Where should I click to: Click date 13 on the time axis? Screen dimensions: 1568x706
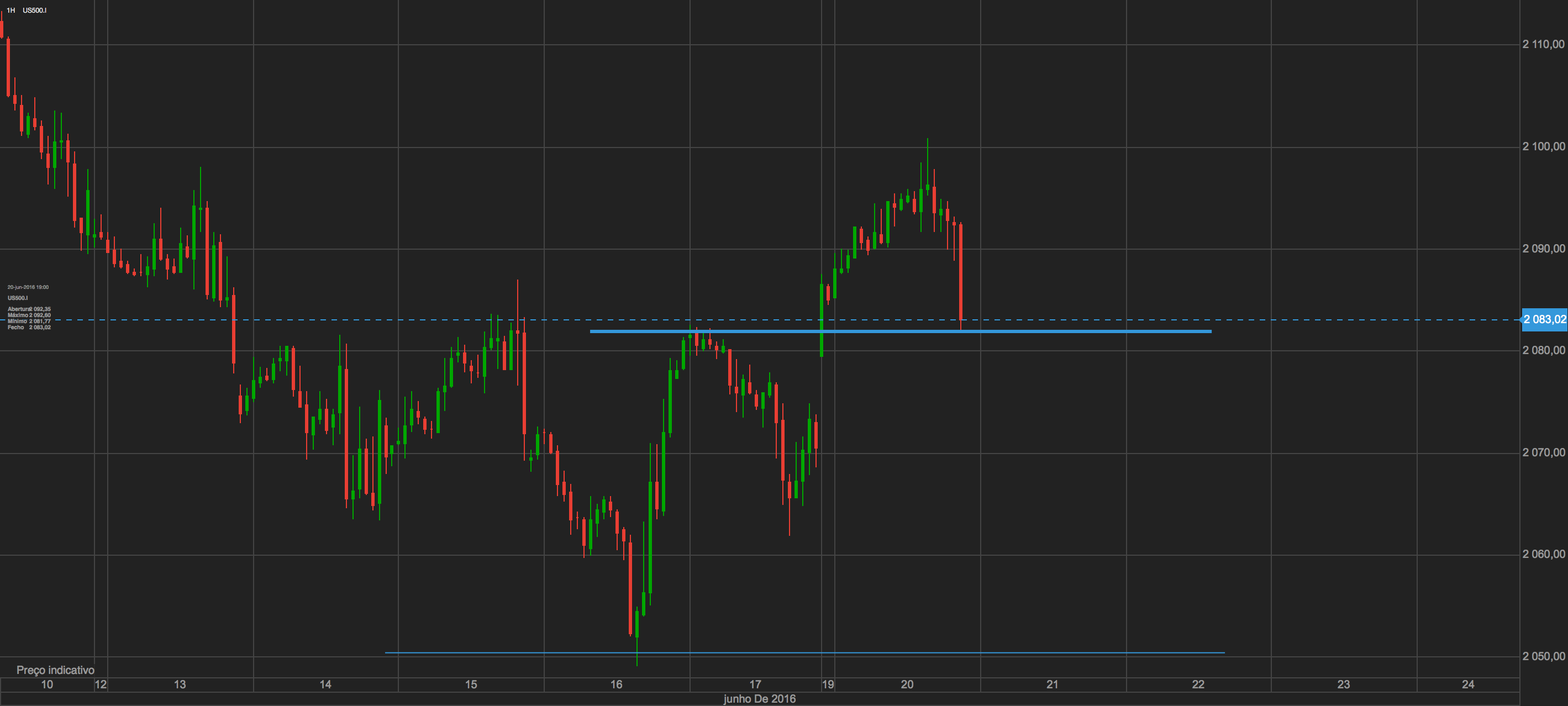(x=180, y=684)
